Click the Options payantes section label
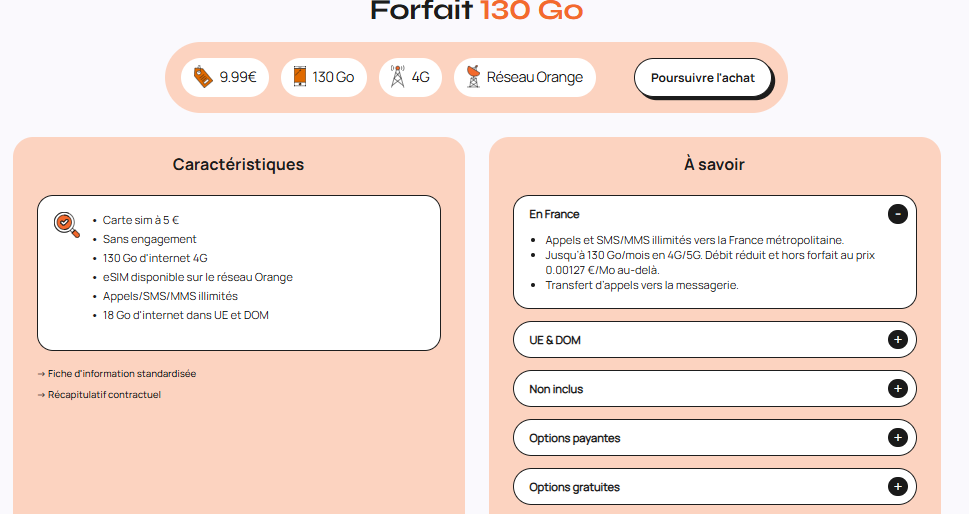 click(x=575, y=438)
